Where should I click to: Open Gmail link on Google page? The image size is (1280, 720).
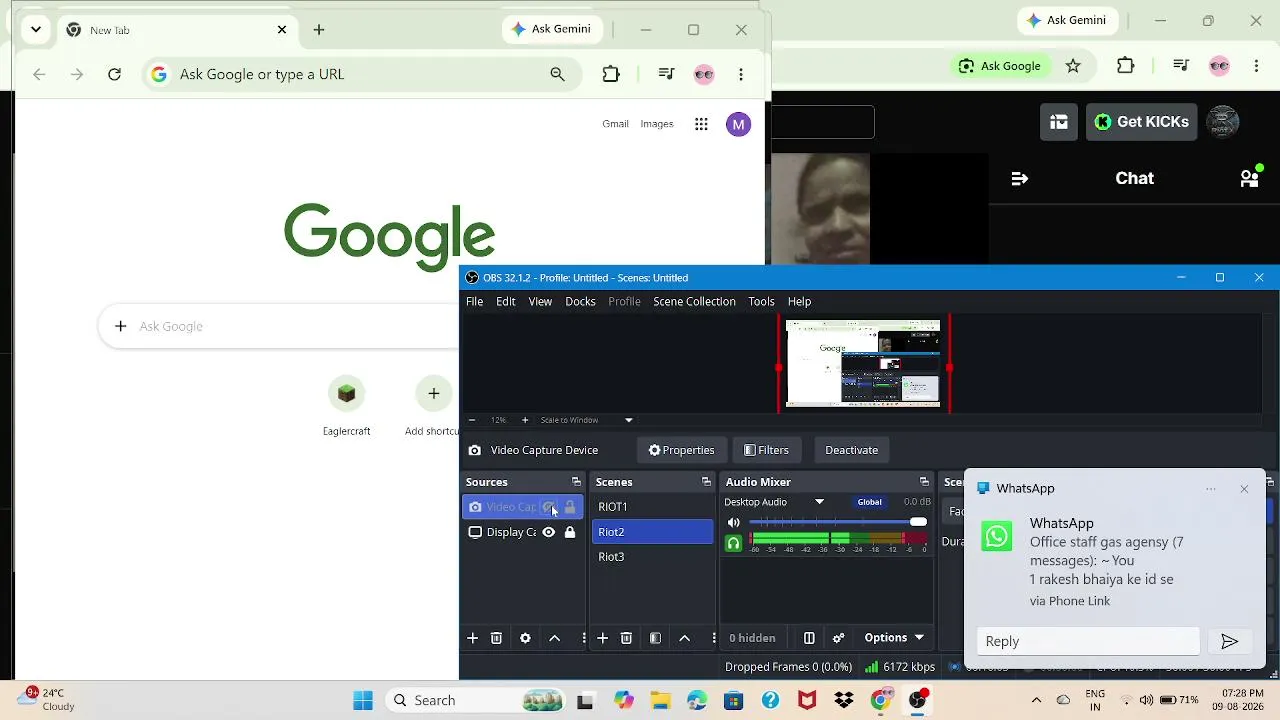[x=615, y=124]
